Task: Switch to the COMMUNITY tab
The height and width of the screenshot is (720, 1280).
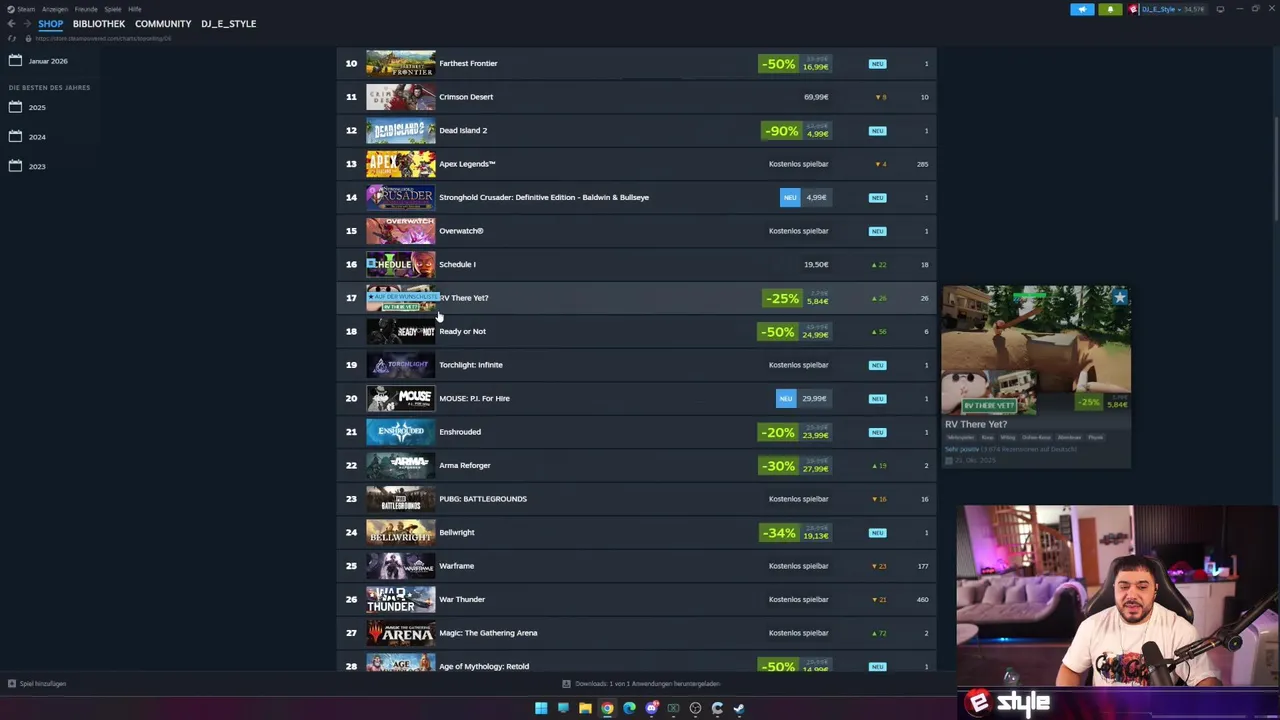Action: [163, 24]
